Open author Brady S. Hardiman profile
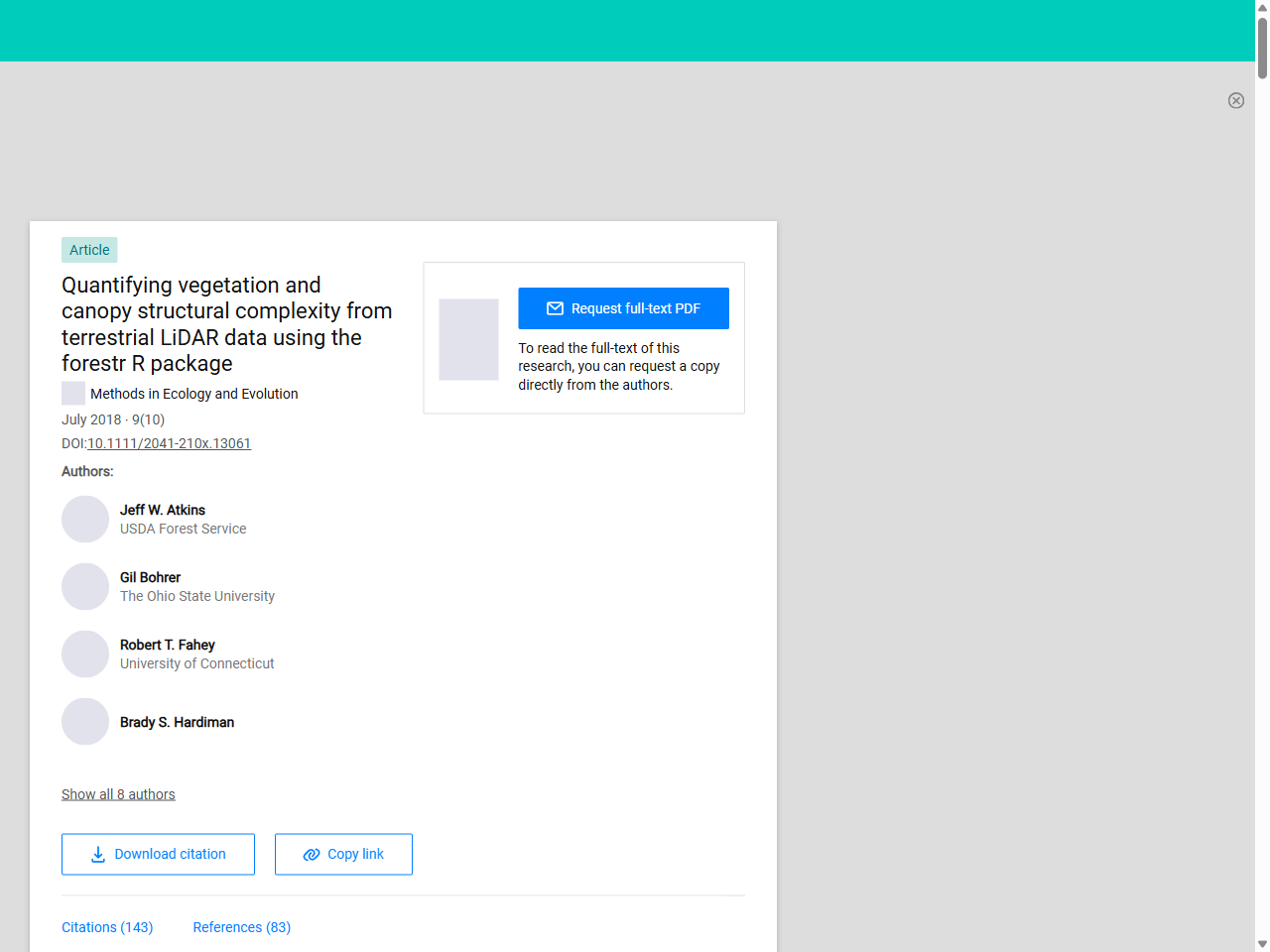Screen dimensions: 1270x952 click(177, 722)
